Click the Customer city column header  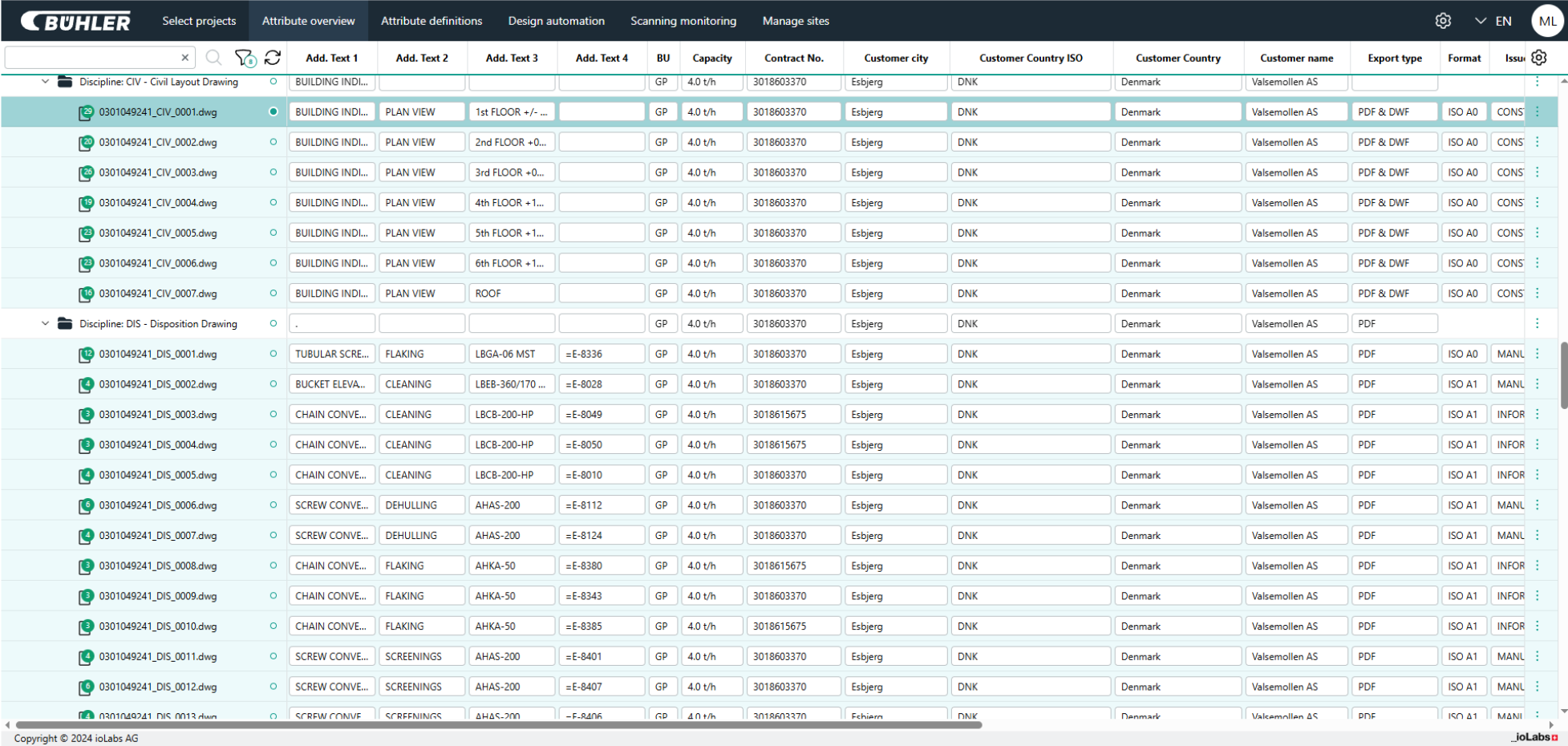point(896,58)
